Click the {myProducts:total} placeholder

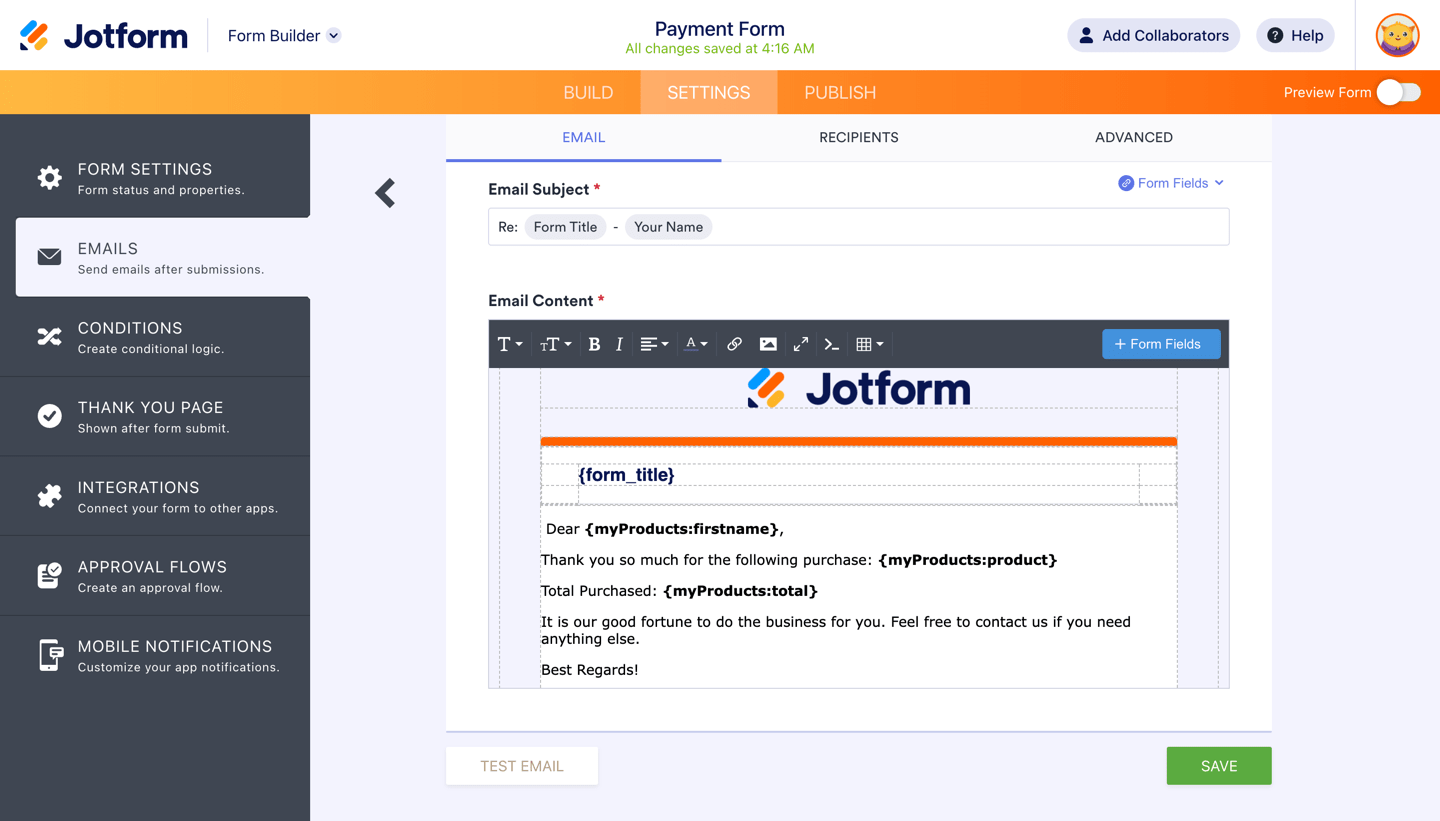[x=740, y=591]
